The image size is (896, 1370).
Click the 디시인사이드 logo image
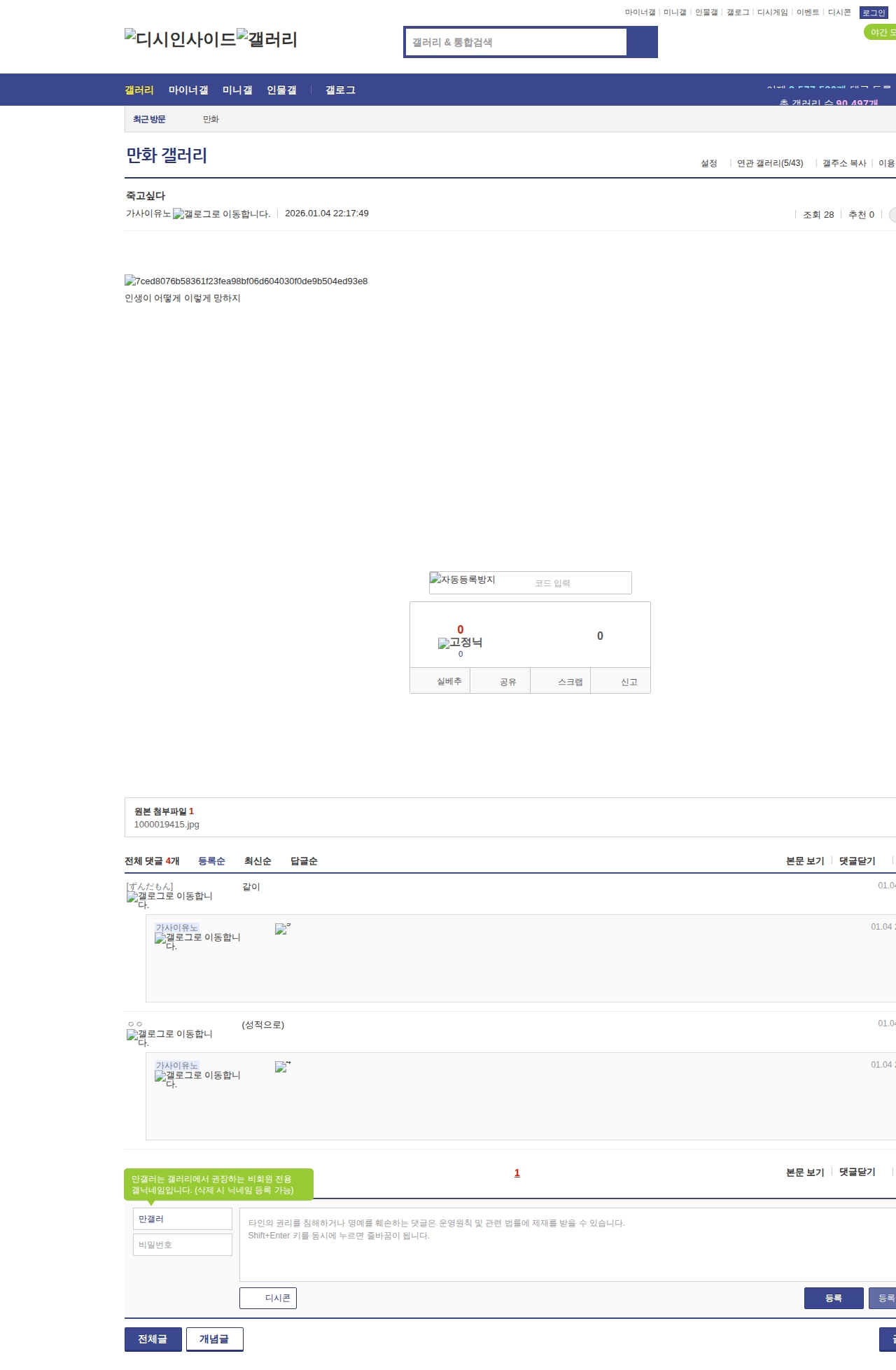coord(181,39)
